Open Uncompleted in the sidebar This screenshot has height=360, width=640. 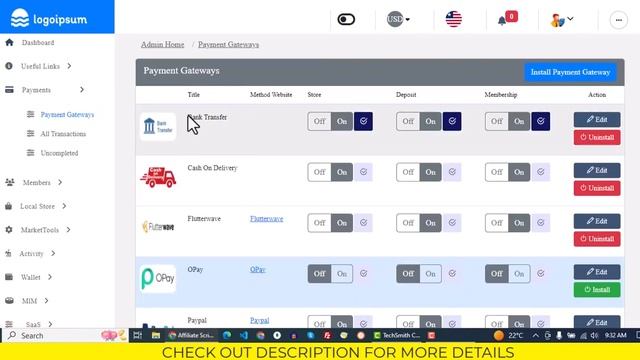59,153
